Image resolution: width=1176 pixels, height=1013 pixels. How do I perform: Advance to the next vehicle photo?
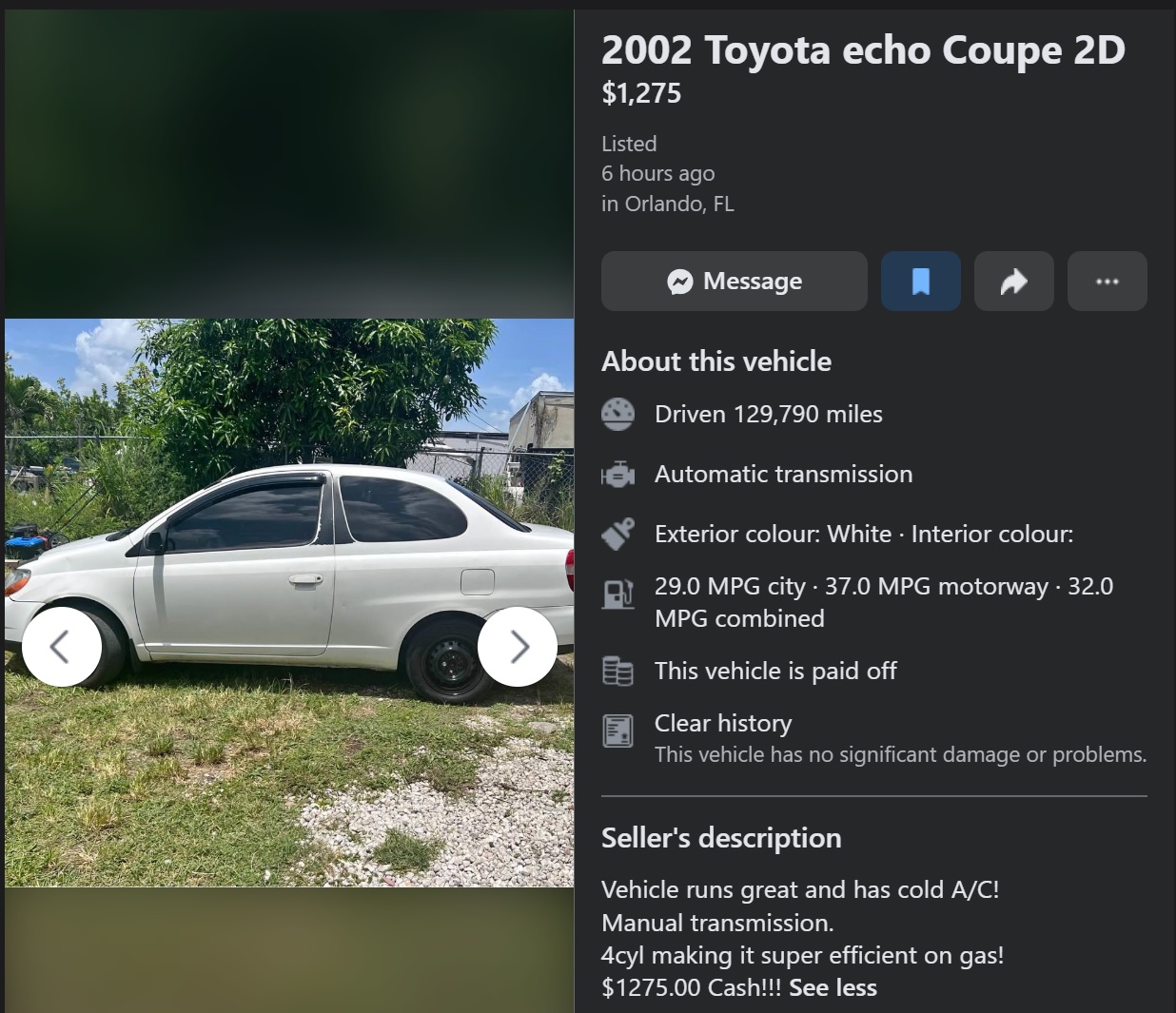518,647
